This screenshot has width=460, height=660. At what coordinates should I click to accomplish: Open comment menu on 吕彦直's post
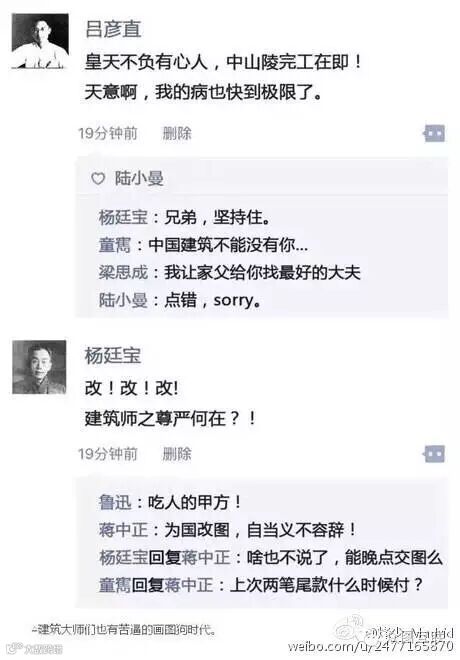(x=434, y=134)
